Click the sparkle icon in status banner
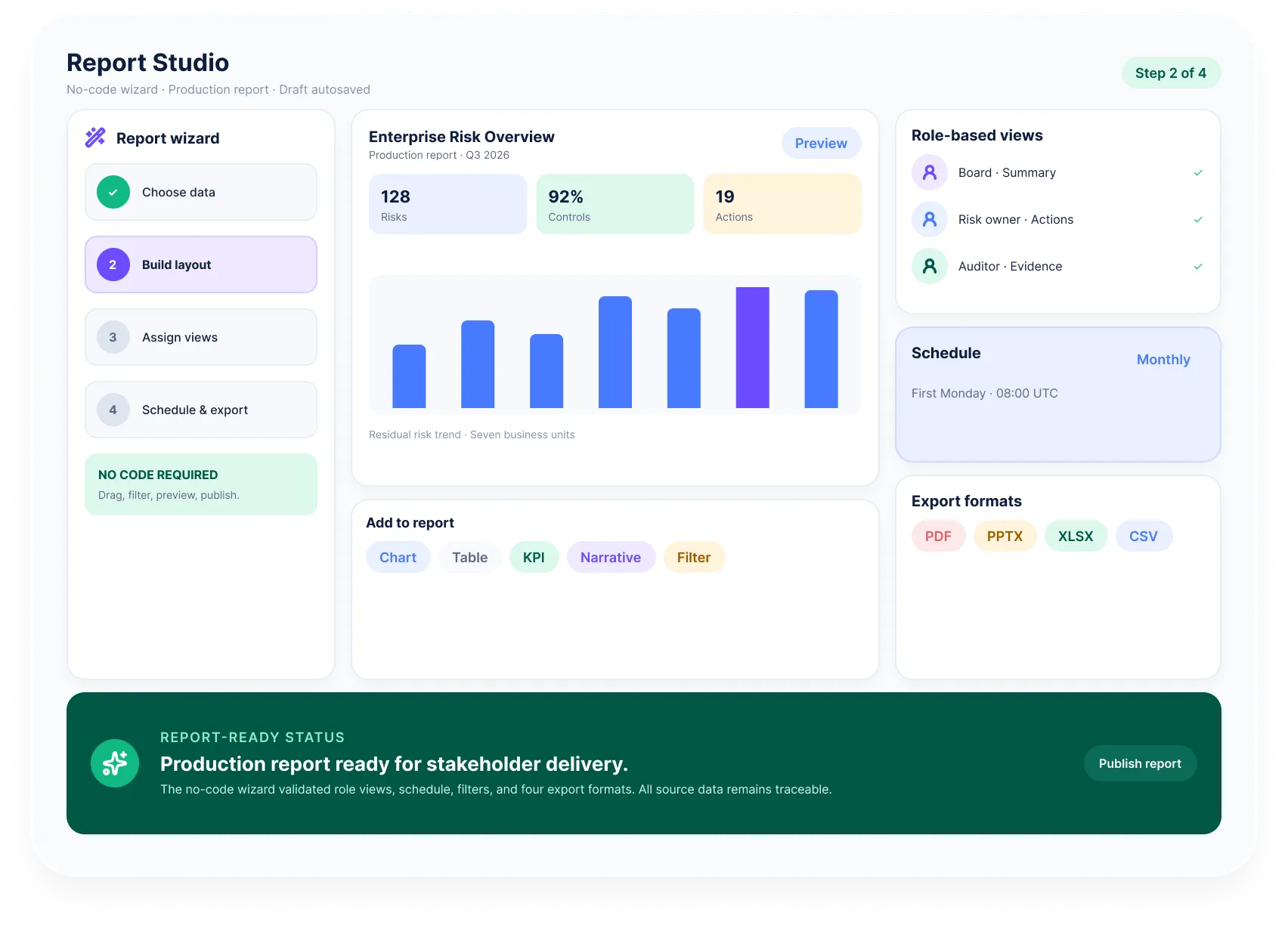Screen dimensions: 1288x925 pyautogui.click(x=115, y=763)
